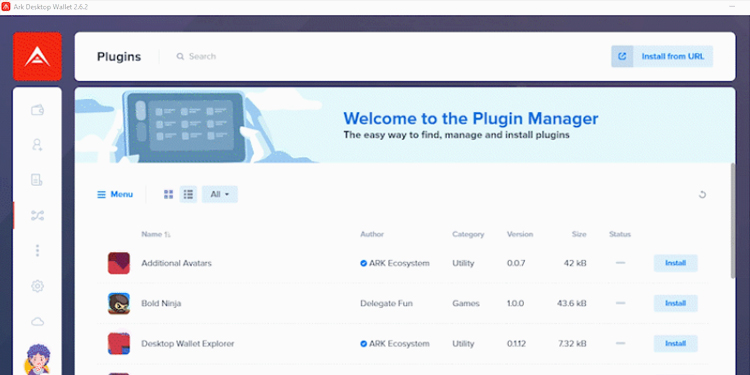
Task: Click the vertical scrollbar of plugin list
Action: click(x=733, y=220)
